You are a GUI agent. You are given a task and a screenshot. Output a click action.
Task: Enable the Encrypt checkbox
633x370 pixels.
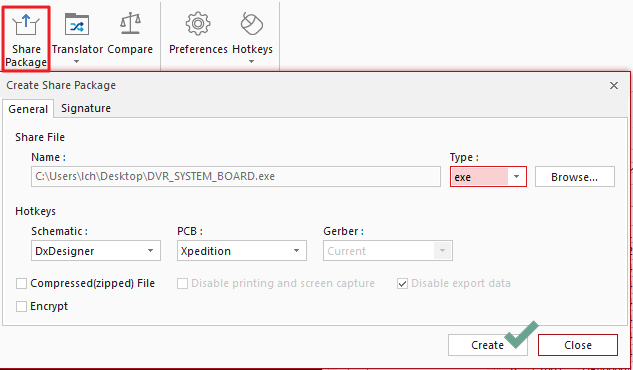point(21,307)
